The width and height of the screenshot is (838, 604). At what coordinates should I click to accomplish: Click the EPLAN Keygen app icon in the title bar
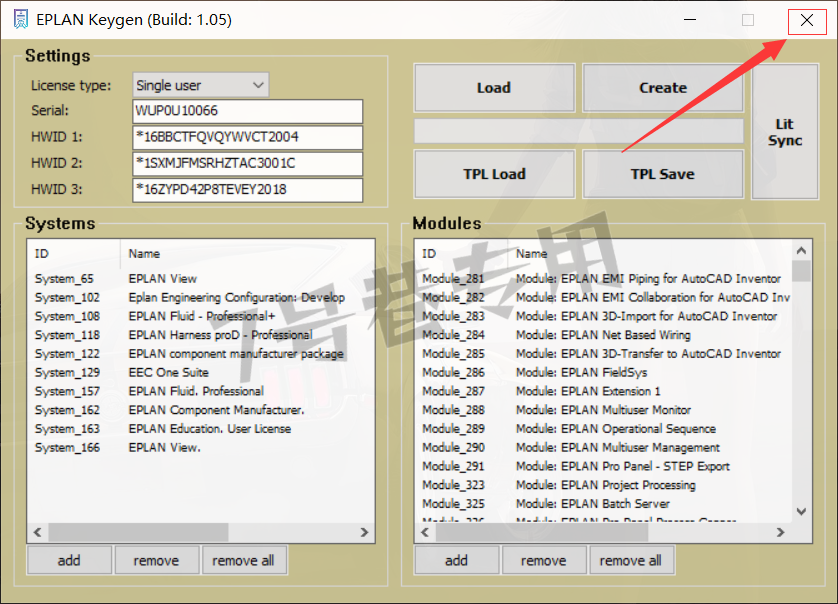21,20
